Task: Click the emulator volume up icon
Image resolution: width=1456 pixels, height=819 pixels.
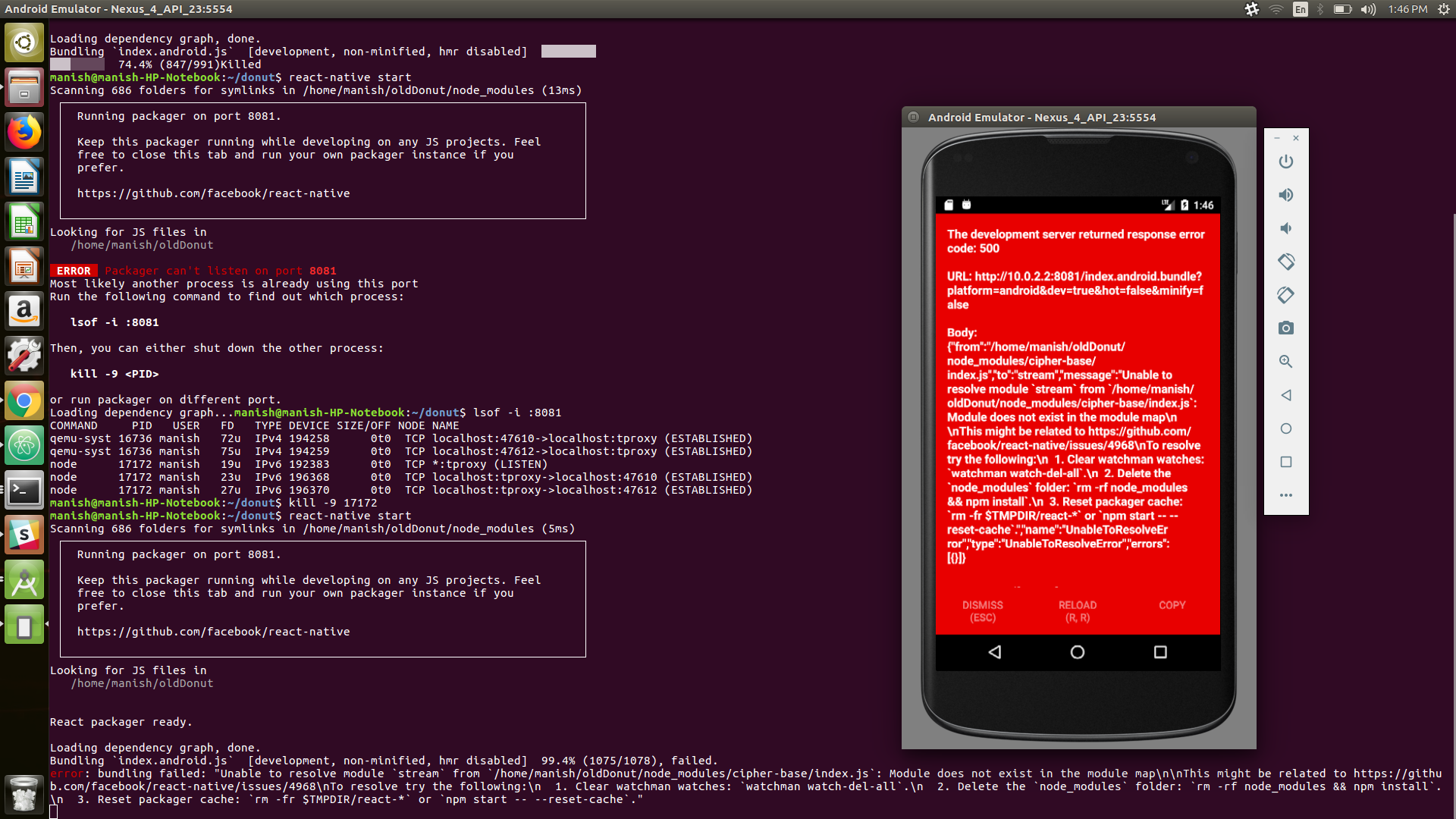Action: coord(1285,195)
